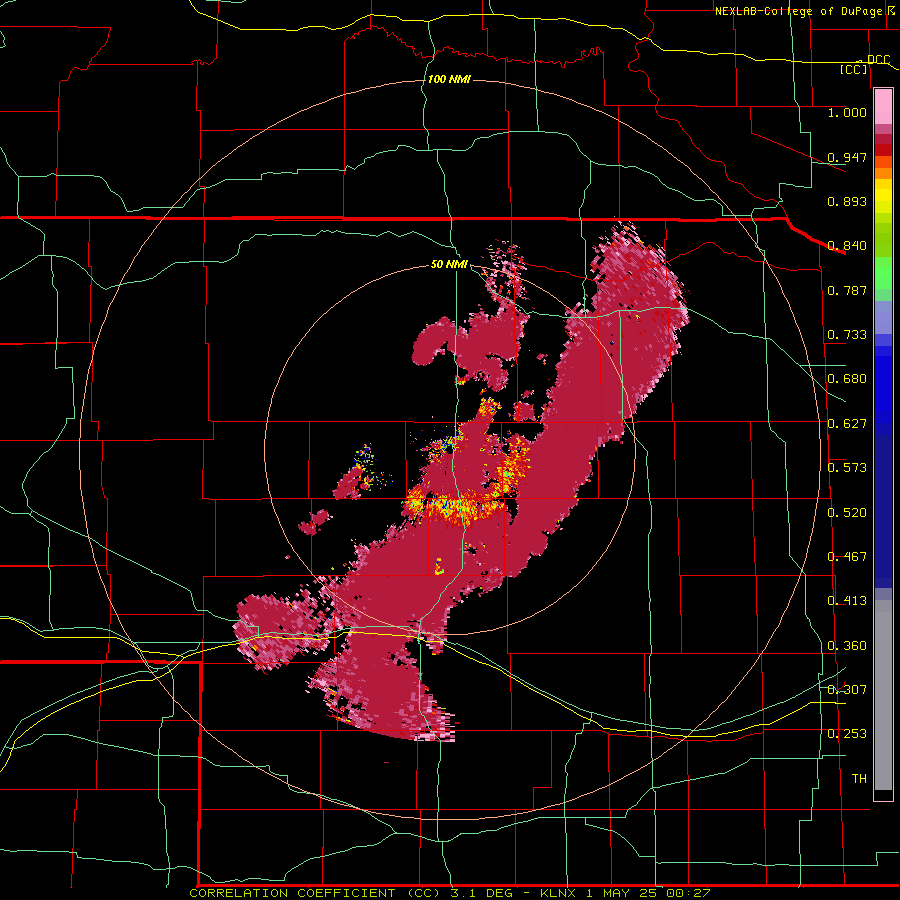This screenshot has width=900, height=900.
Task: Click the [CC] legend title
Action: click(854, 69)
